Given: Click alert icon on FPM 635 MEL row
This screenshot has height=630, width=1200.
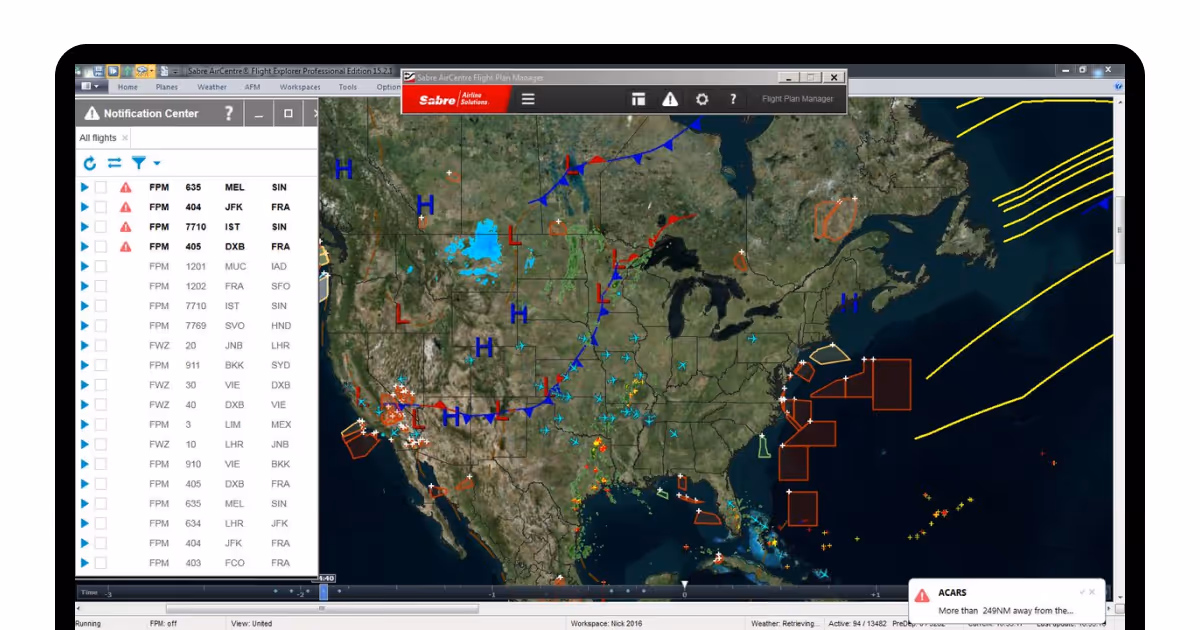Looking at the screenshot, I should click(x=126, y=187).
